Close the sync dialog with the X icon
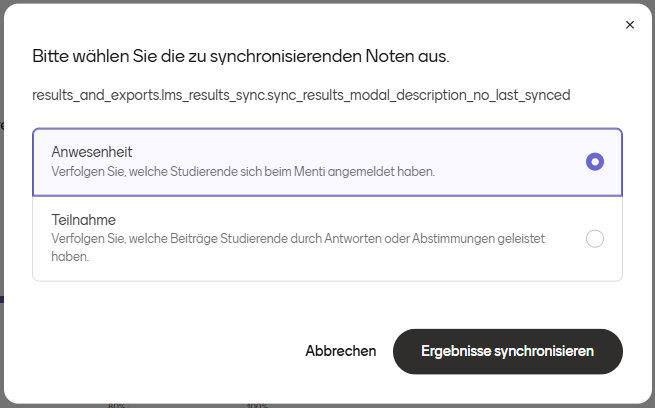The width and height of the screenshot is (655, 408). (x=630, y=25)
